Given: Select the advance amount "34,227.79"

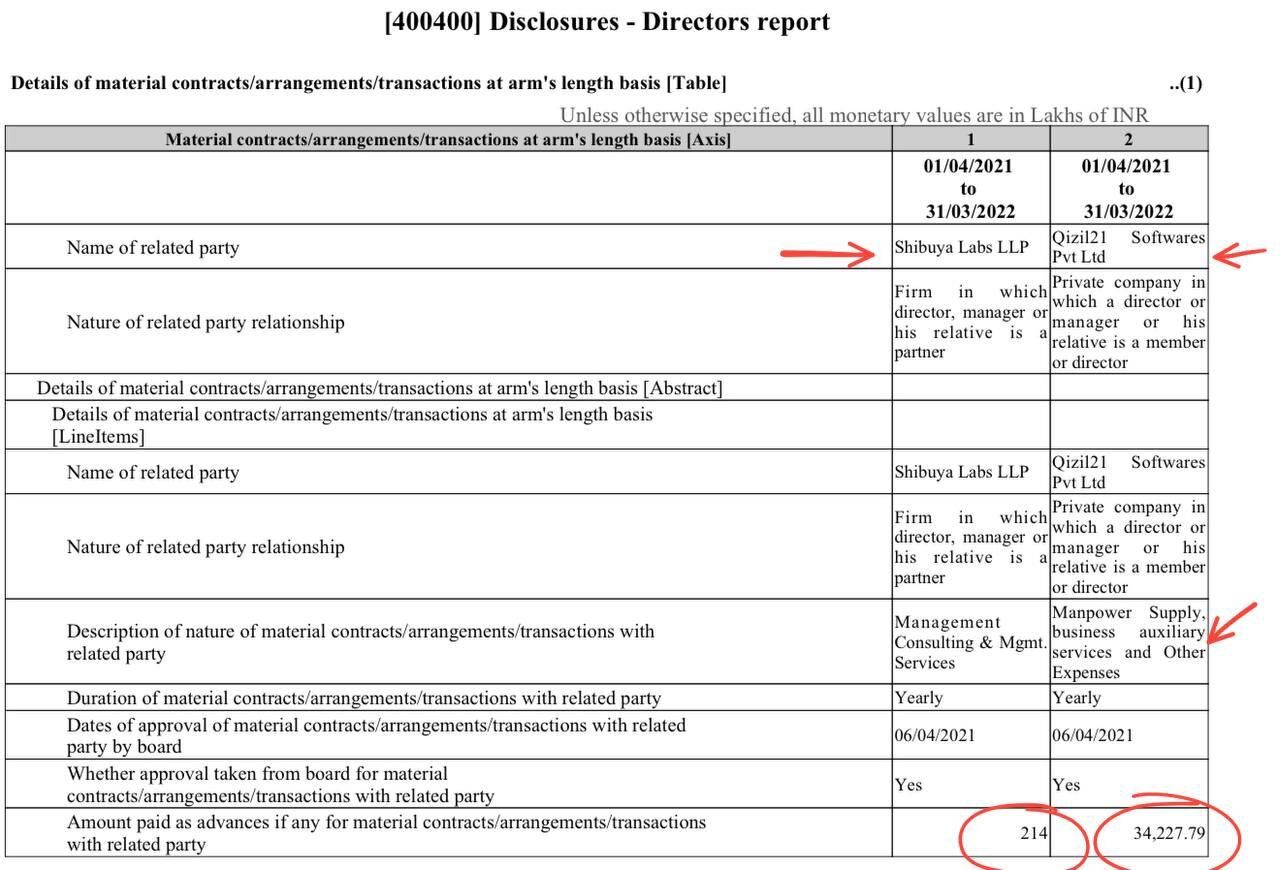Looking at the screenshot, I should tap(1169, 833).
